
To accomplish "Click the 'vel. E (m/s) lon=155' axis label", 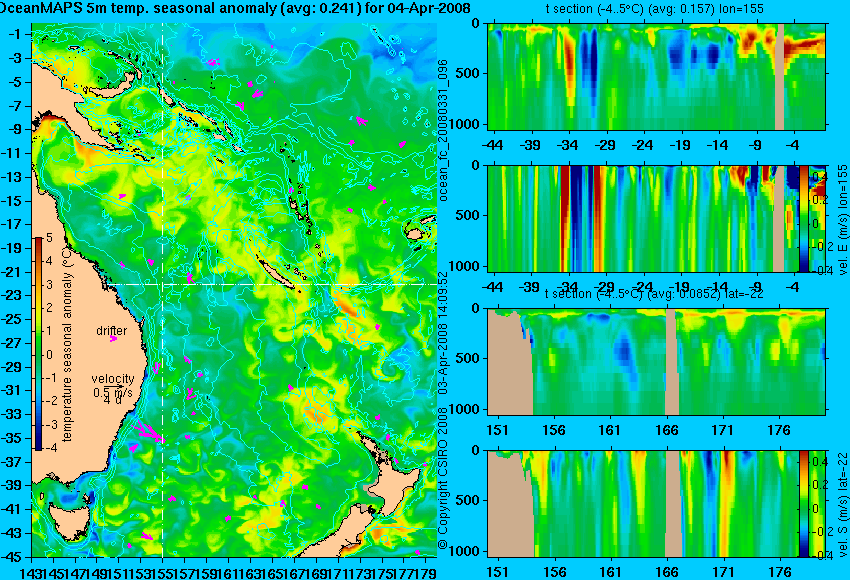I will click(x=843, y=220).
